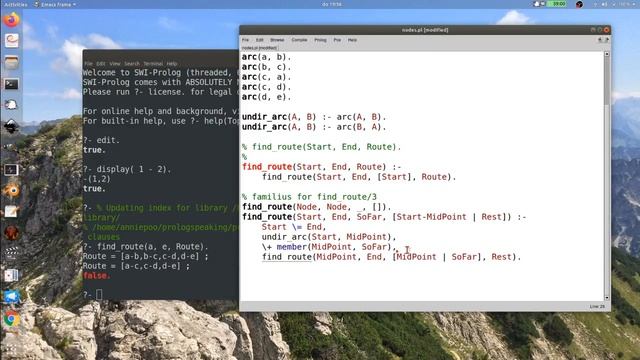
Task: Open Pce menu in nodes.pl editor
Action: click(337, 40)
